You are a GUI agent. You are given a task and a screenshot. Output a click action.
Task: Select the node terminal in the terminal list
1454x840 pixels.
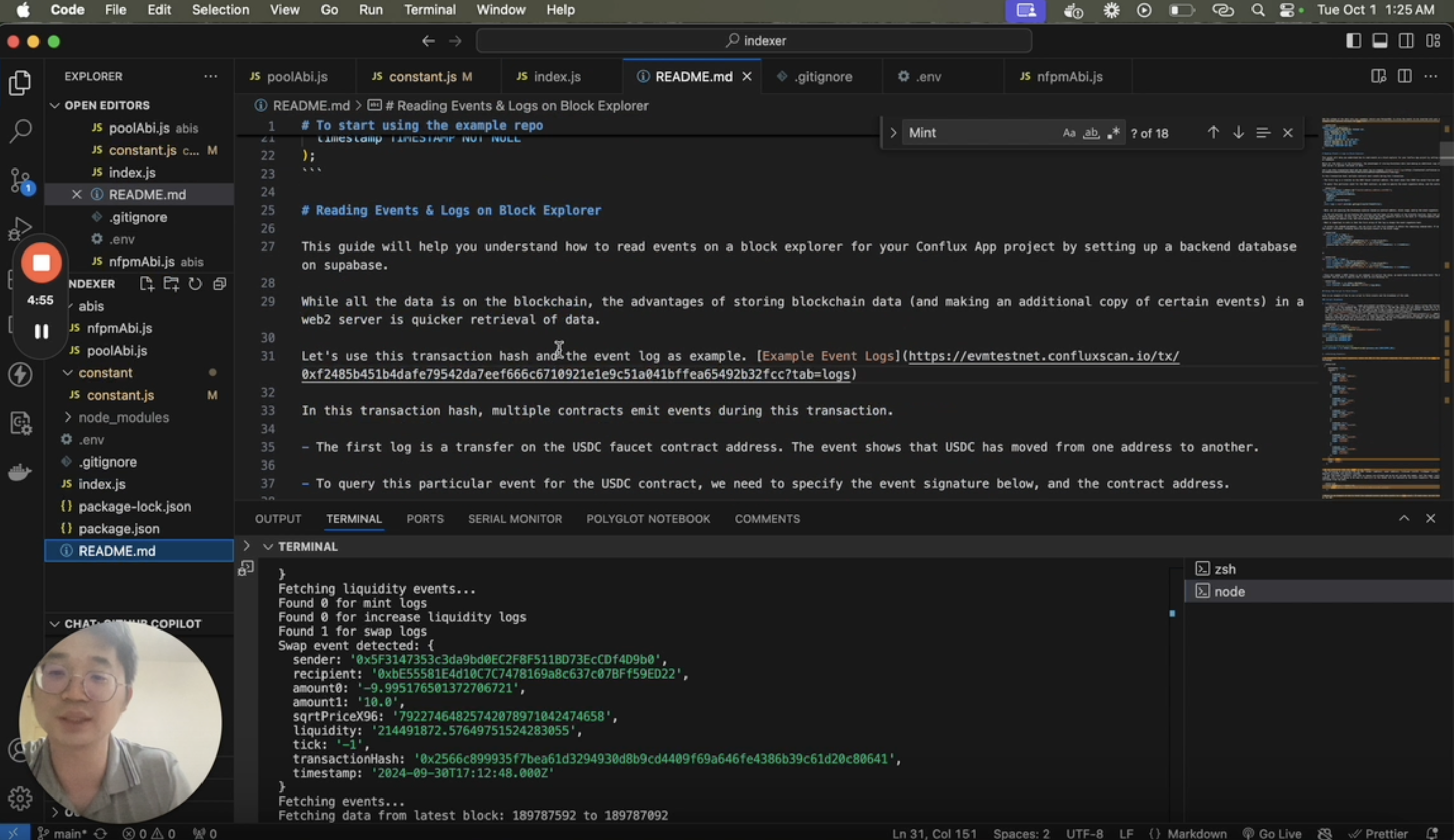point(1228,591)
